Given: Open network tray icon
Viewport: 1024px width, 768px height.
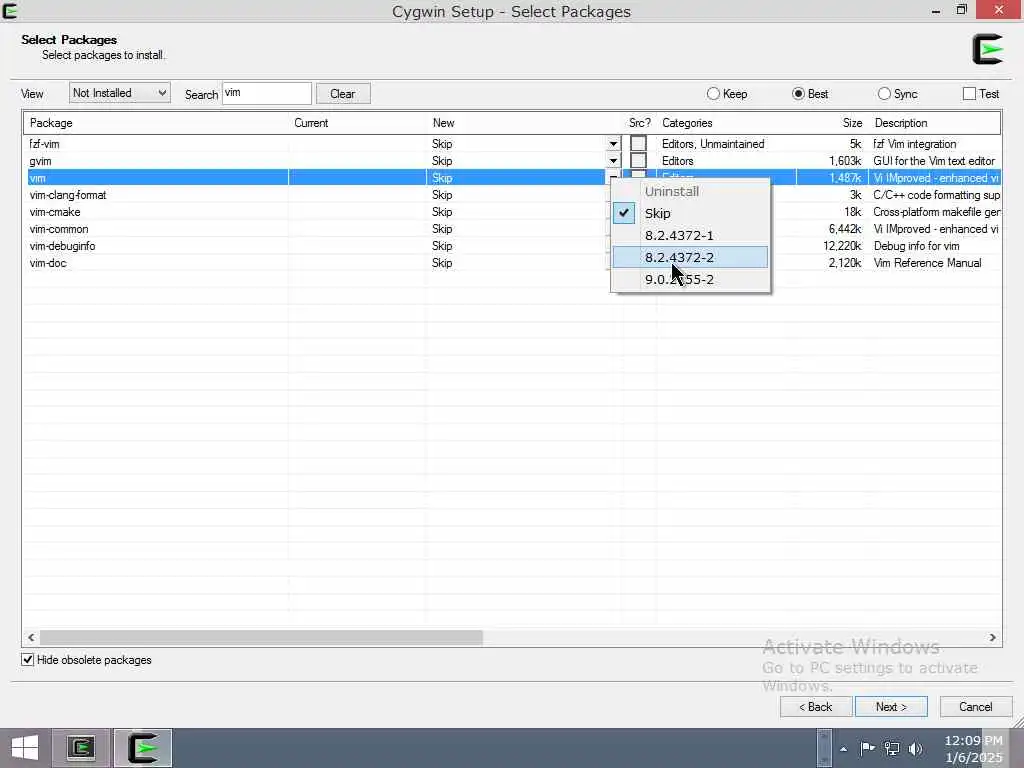Looking at the screenshot, I should pos(891,748).
